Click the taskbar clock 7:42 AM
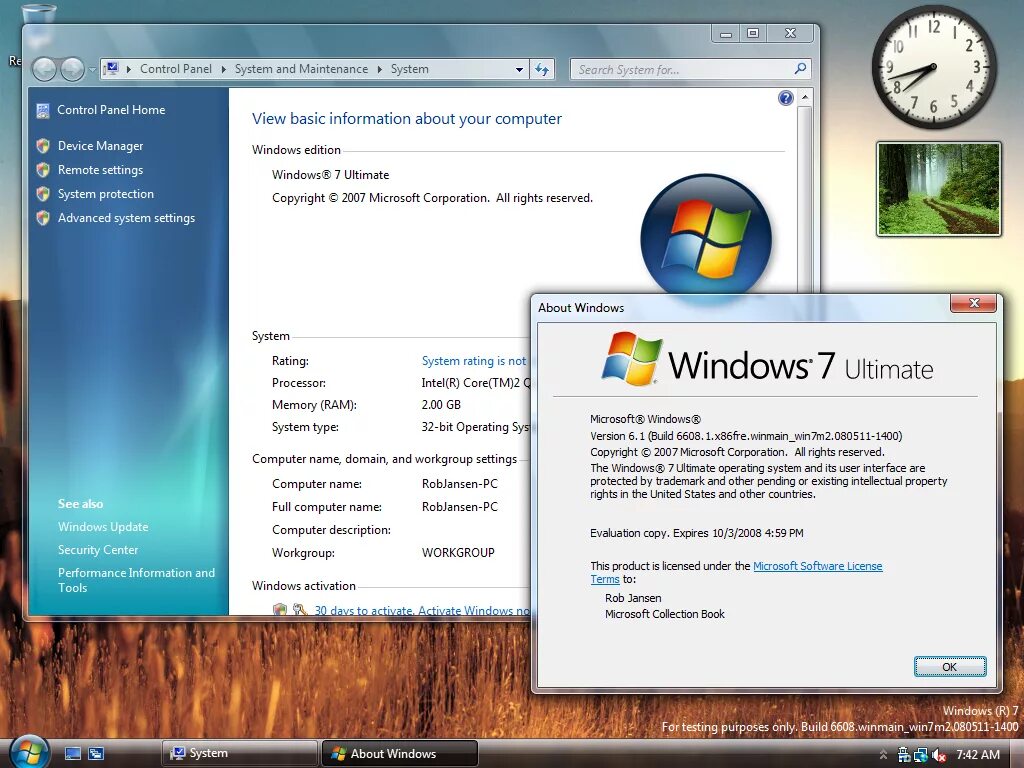 point(978,755)
